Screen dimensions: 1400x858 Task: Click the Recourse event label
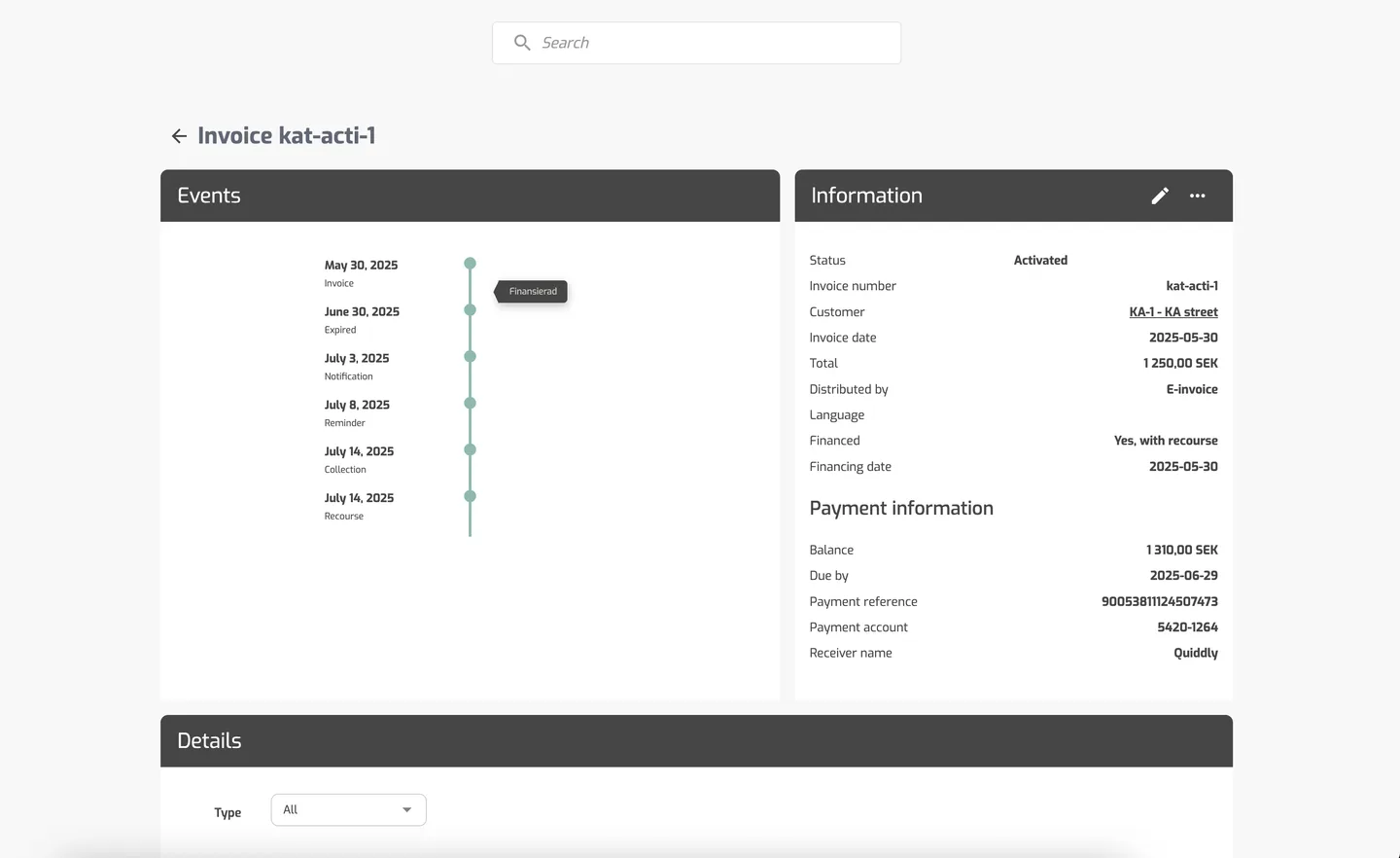(344, 517)
